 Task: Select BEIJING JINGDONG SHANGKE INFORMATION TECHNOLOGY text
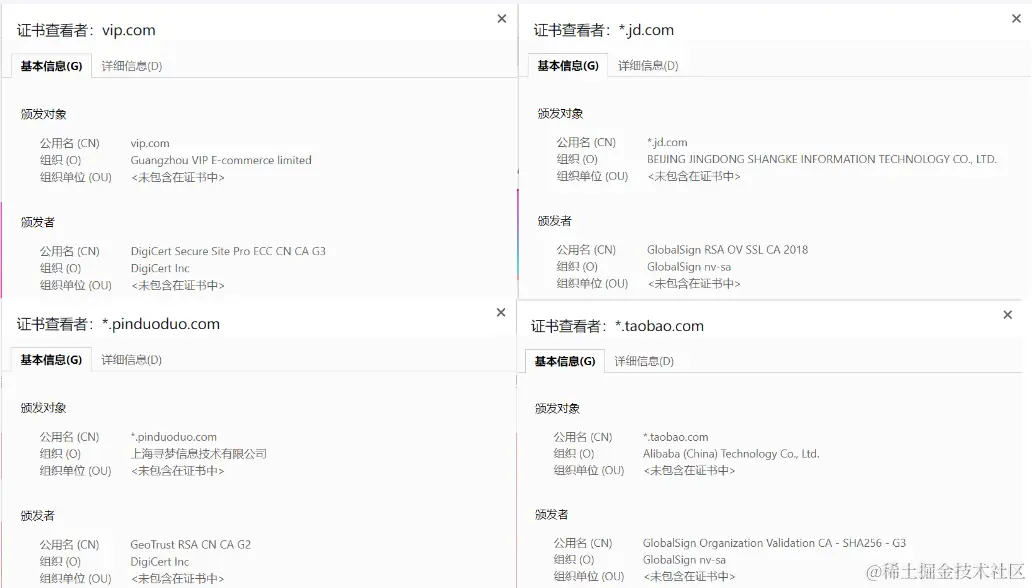click(822, 159)
